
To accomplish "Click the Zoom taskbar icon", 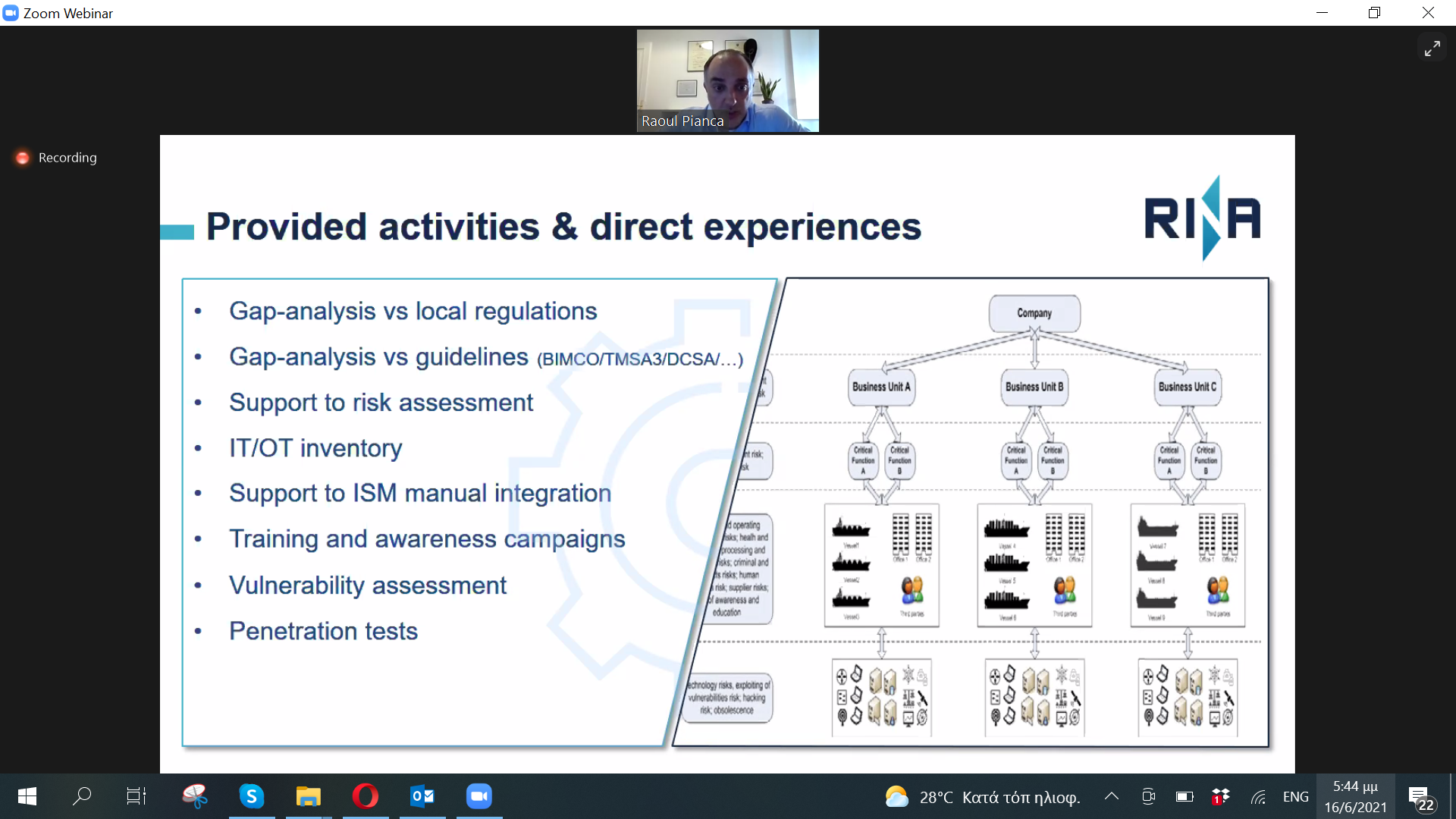I will click(479, 796).
